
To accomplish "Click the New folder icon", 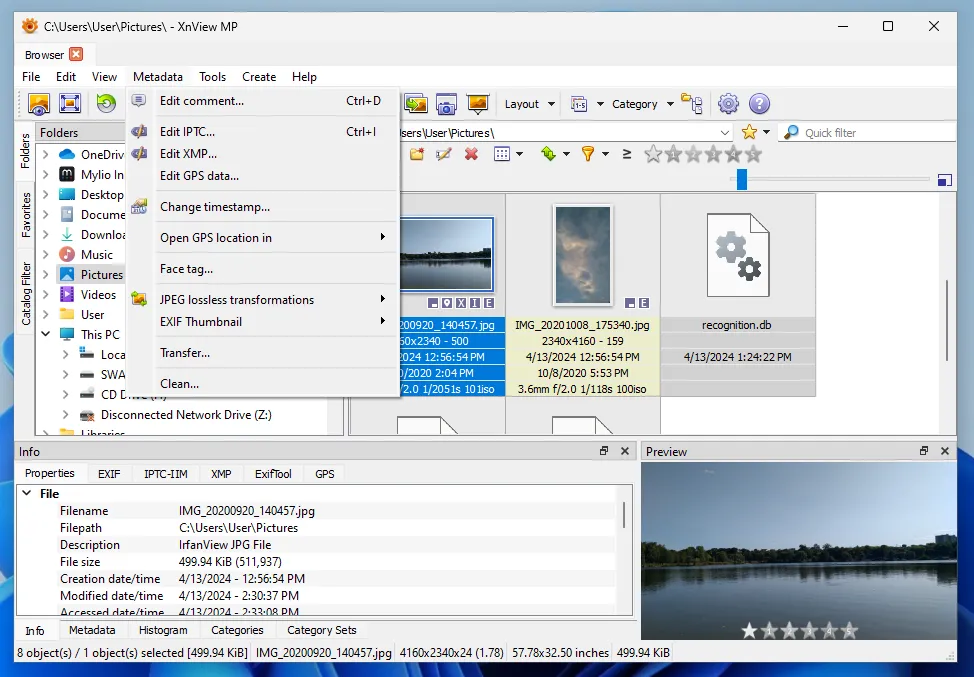I will coord(416,153).
